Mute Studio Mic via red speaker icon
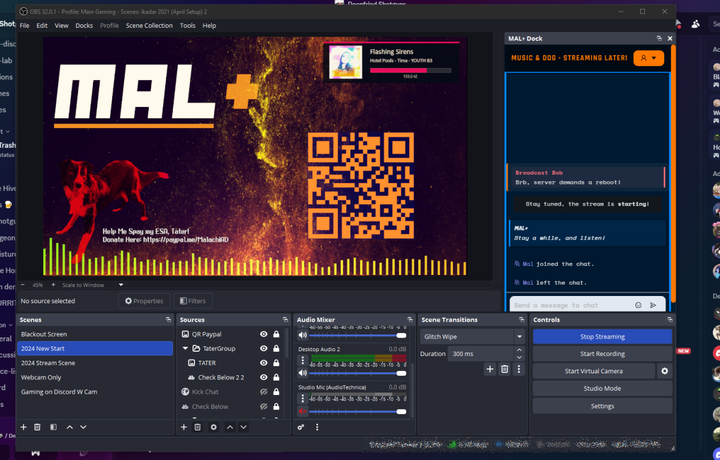The image size is (720, 460). pos(303,411)
